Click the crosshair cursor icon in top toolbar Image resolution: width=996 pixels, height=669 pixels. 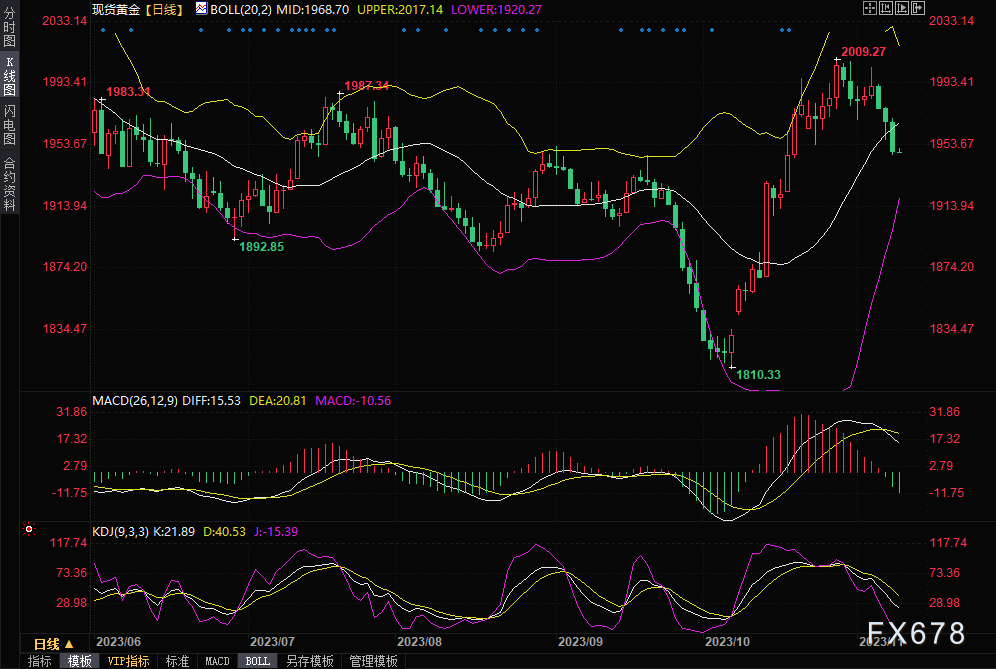[x=869, y=8]
